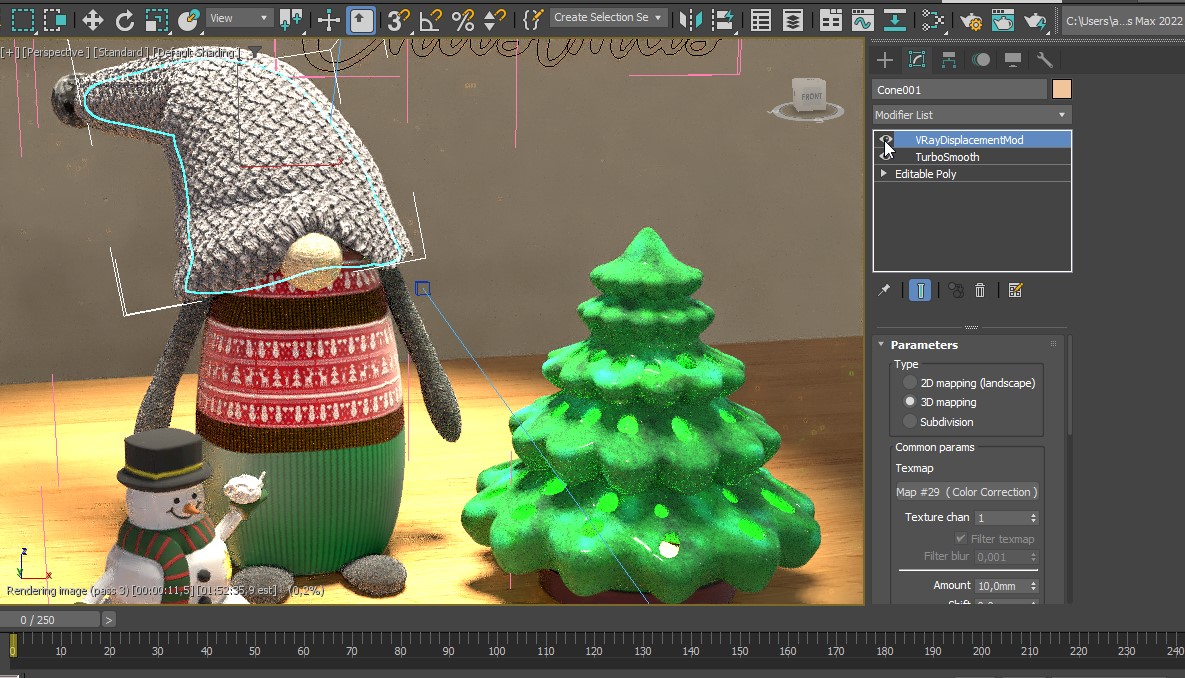Open the Utilities panel tab
Image resolution: width=1185 pixels, height=678 pixels.
pos(1044,60)
